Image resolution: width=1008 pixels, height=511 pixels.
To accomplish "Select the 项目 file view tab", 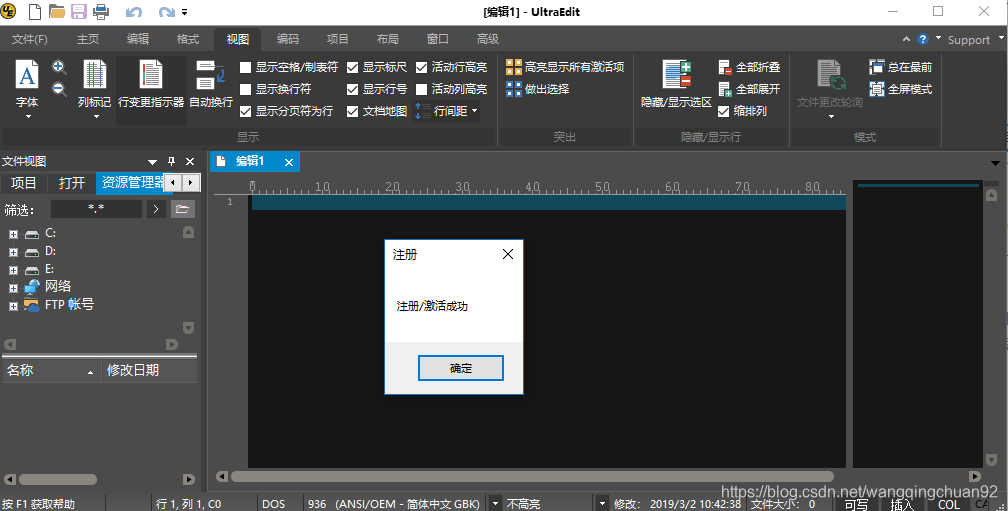I will pos(24,183).
